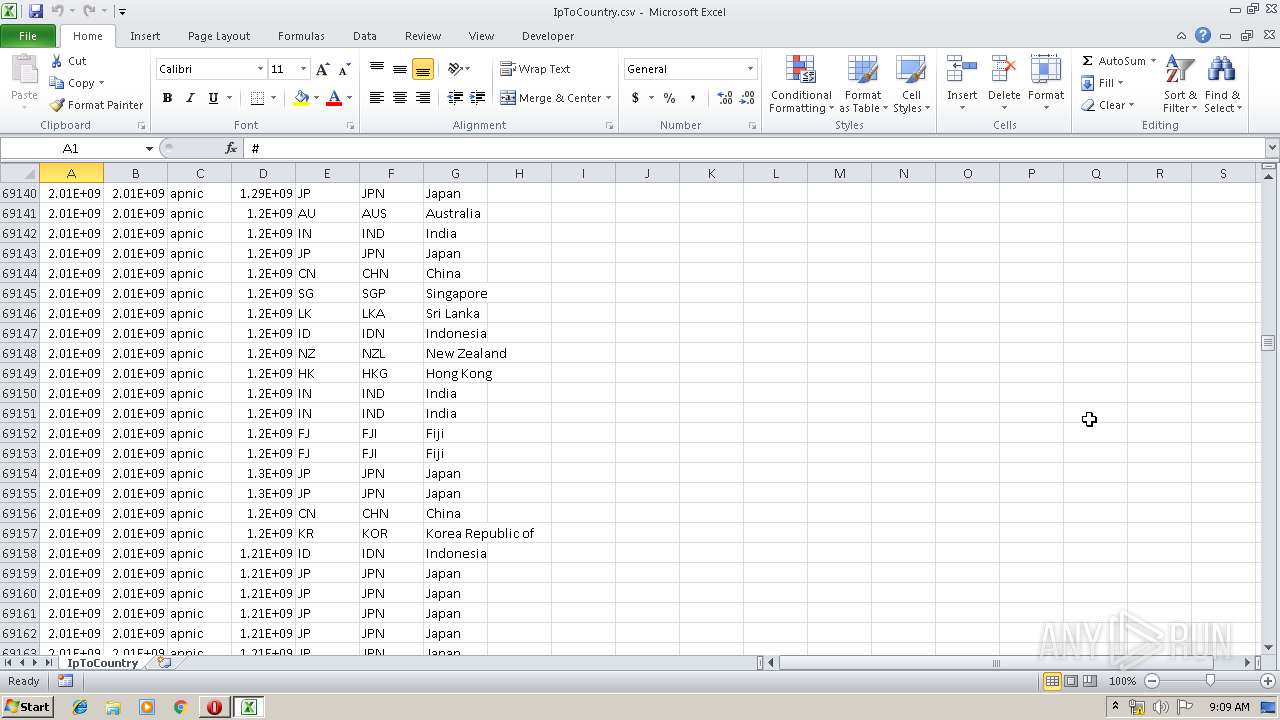Switch to Normal view in status bar

click(x=1052, y=681)
